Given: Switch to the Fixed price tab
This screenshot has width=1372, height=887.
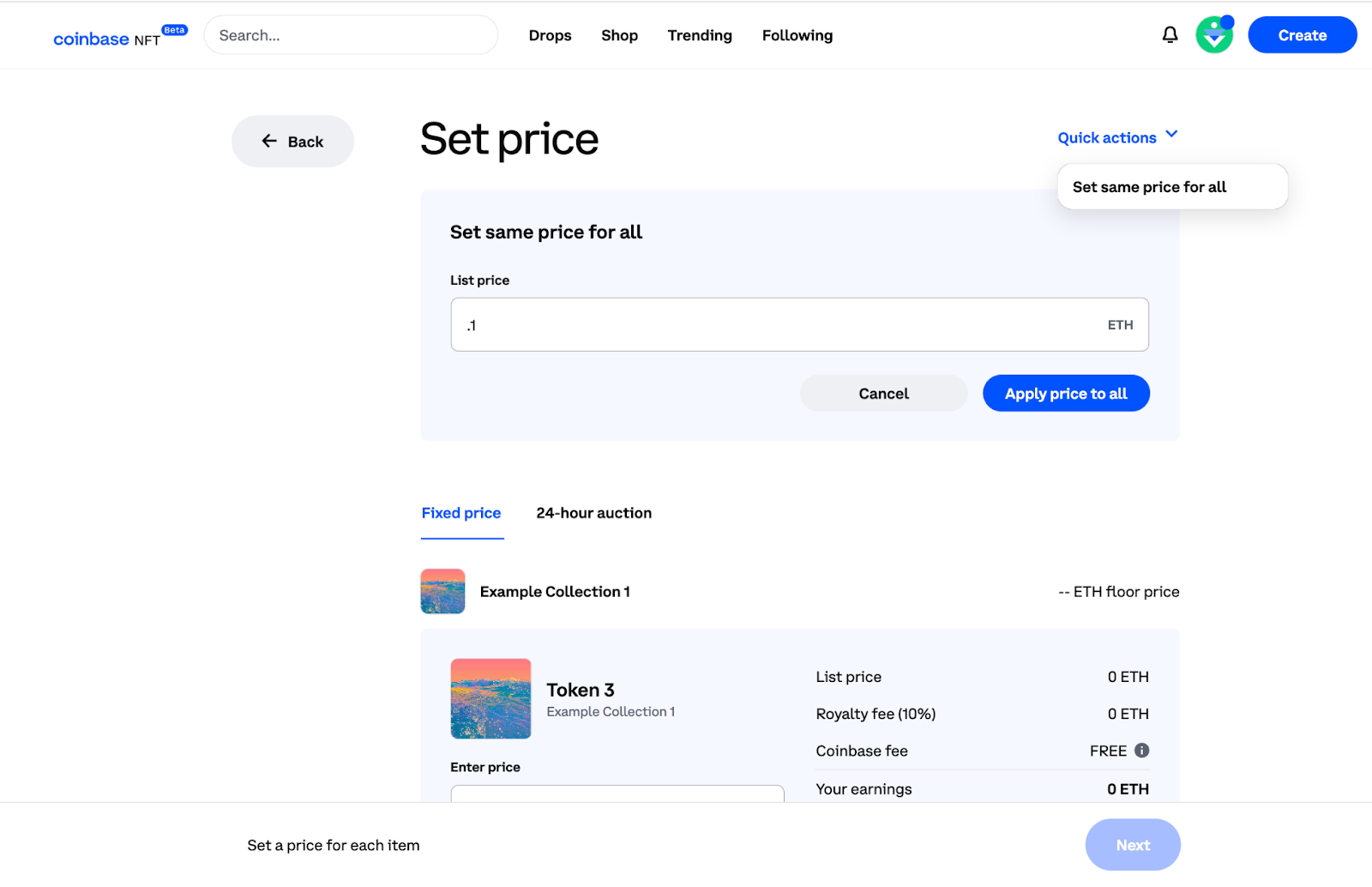Looking at the screenshot, I should 461,513.
